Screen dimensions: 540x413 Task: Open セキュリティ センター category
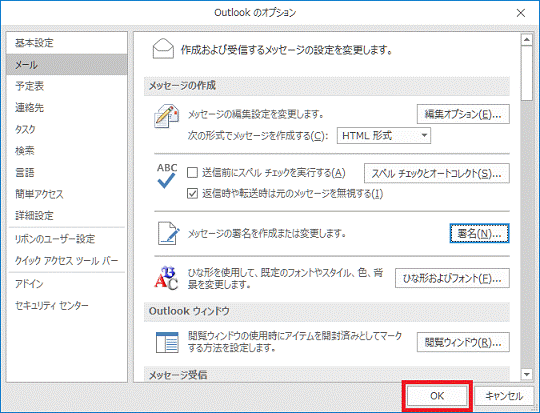pyautogui.click(x=67, y=306)
